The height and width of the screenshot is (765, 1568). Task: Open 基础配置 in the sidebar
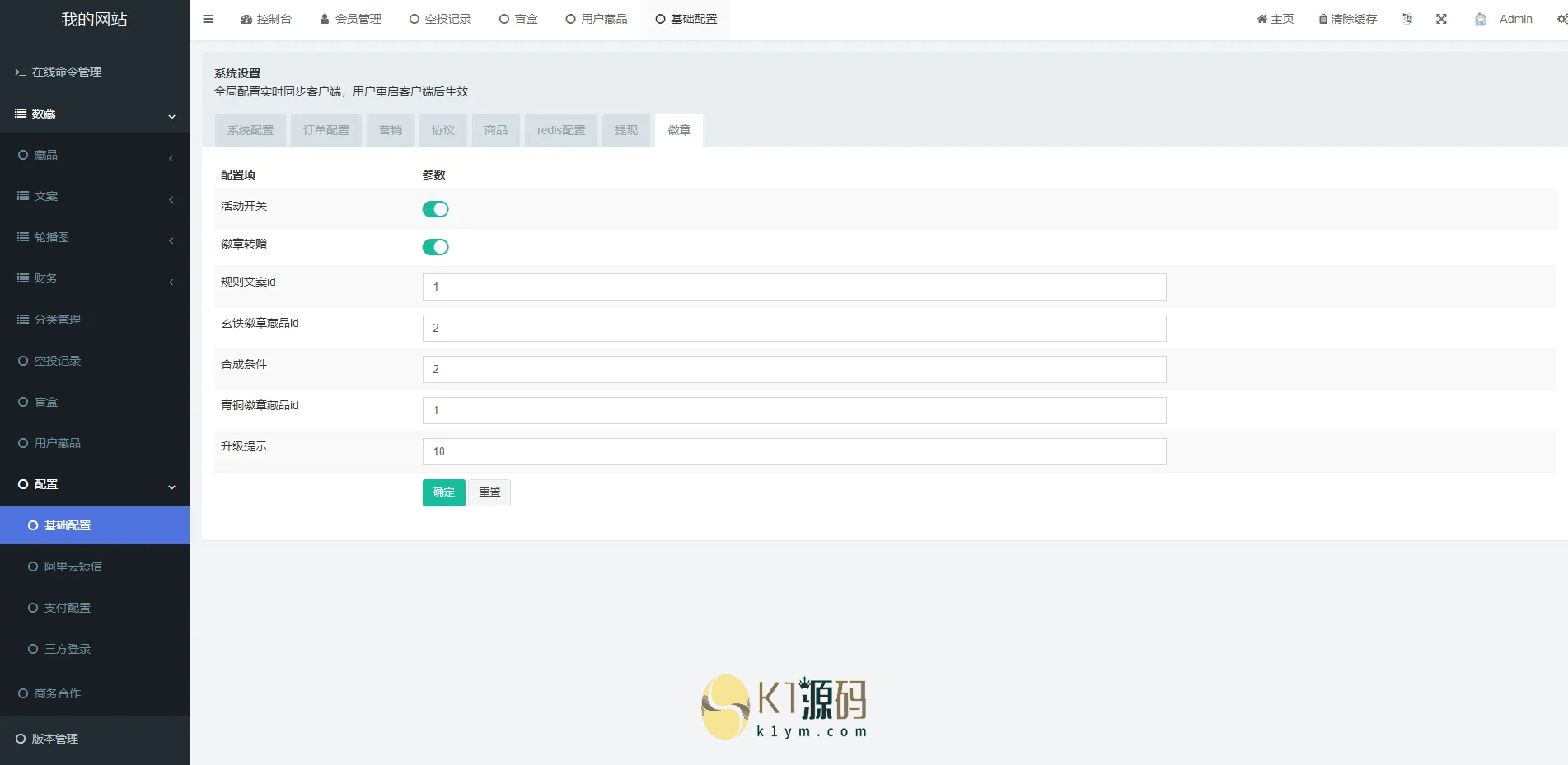coord(95,525)
